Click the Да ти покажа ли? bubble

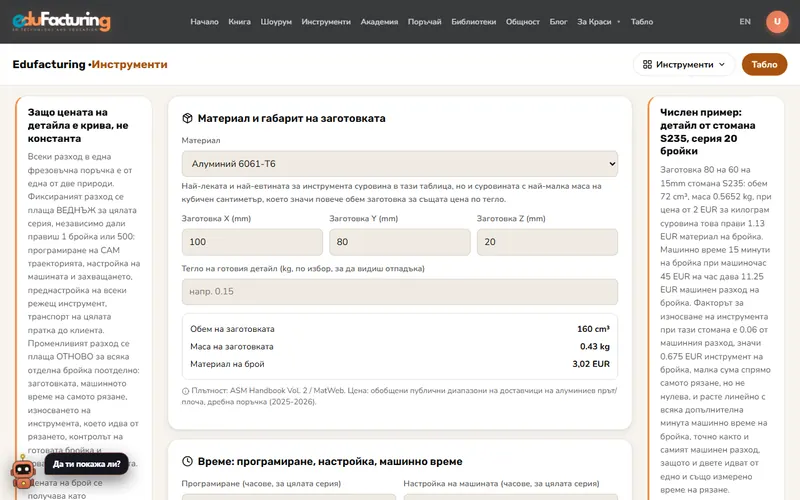click(87, 464)
